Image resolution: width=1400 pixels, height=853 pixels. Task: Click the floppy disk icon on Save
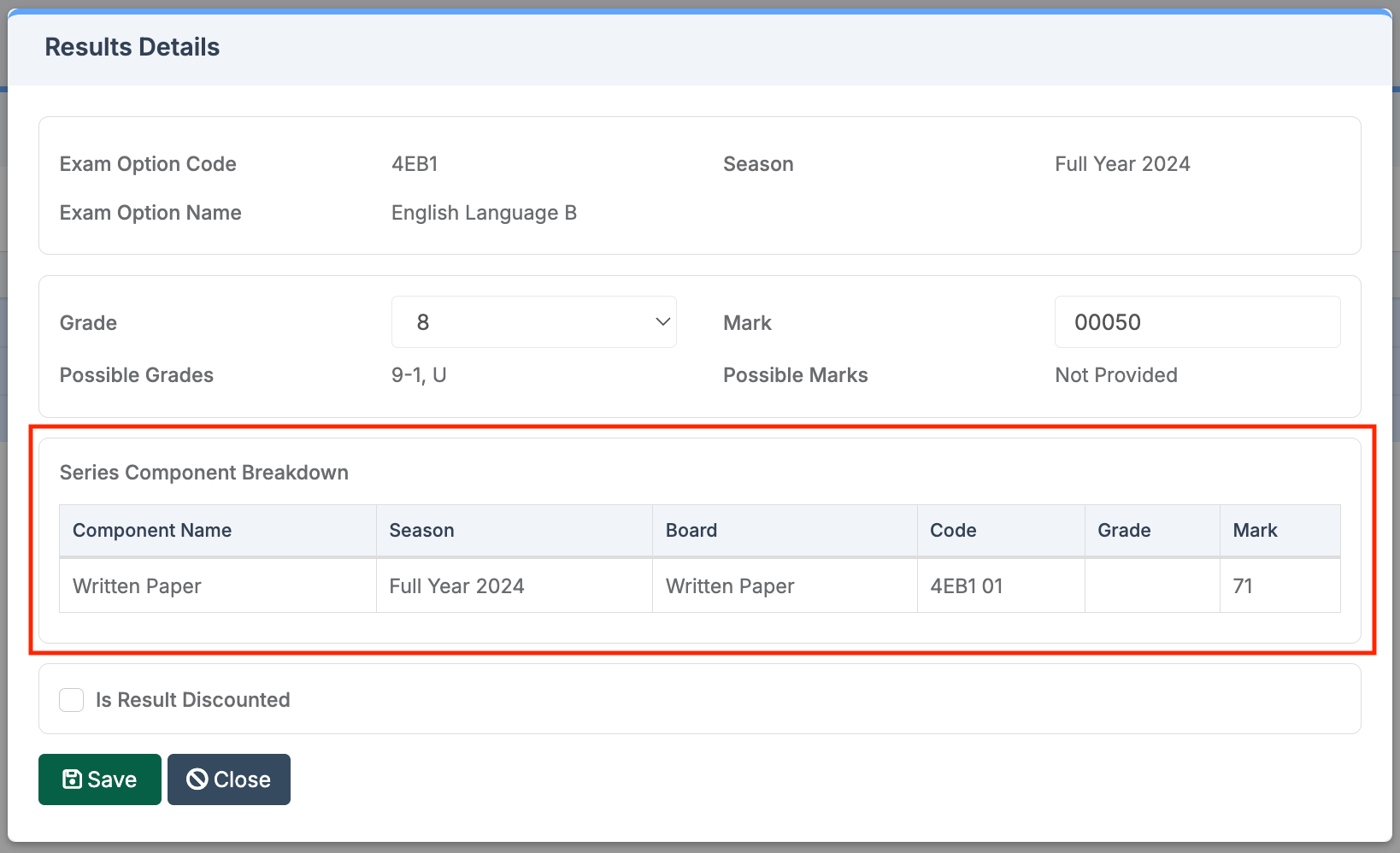pyautogui.click(x=72, y=779)
